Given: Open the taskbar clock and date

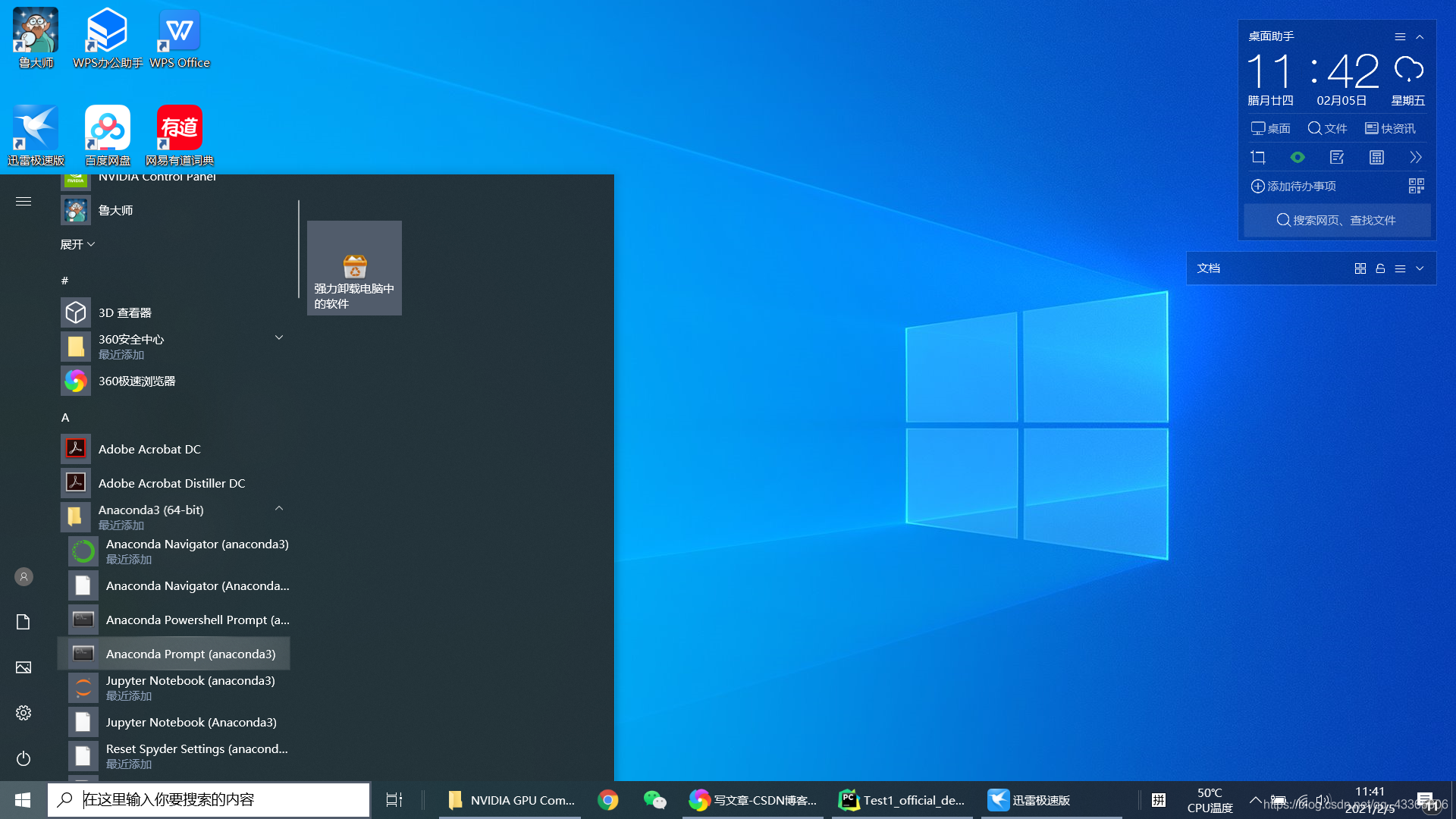Looking at the screenshot, I should pyautogui.click(x=1370, y=800).
